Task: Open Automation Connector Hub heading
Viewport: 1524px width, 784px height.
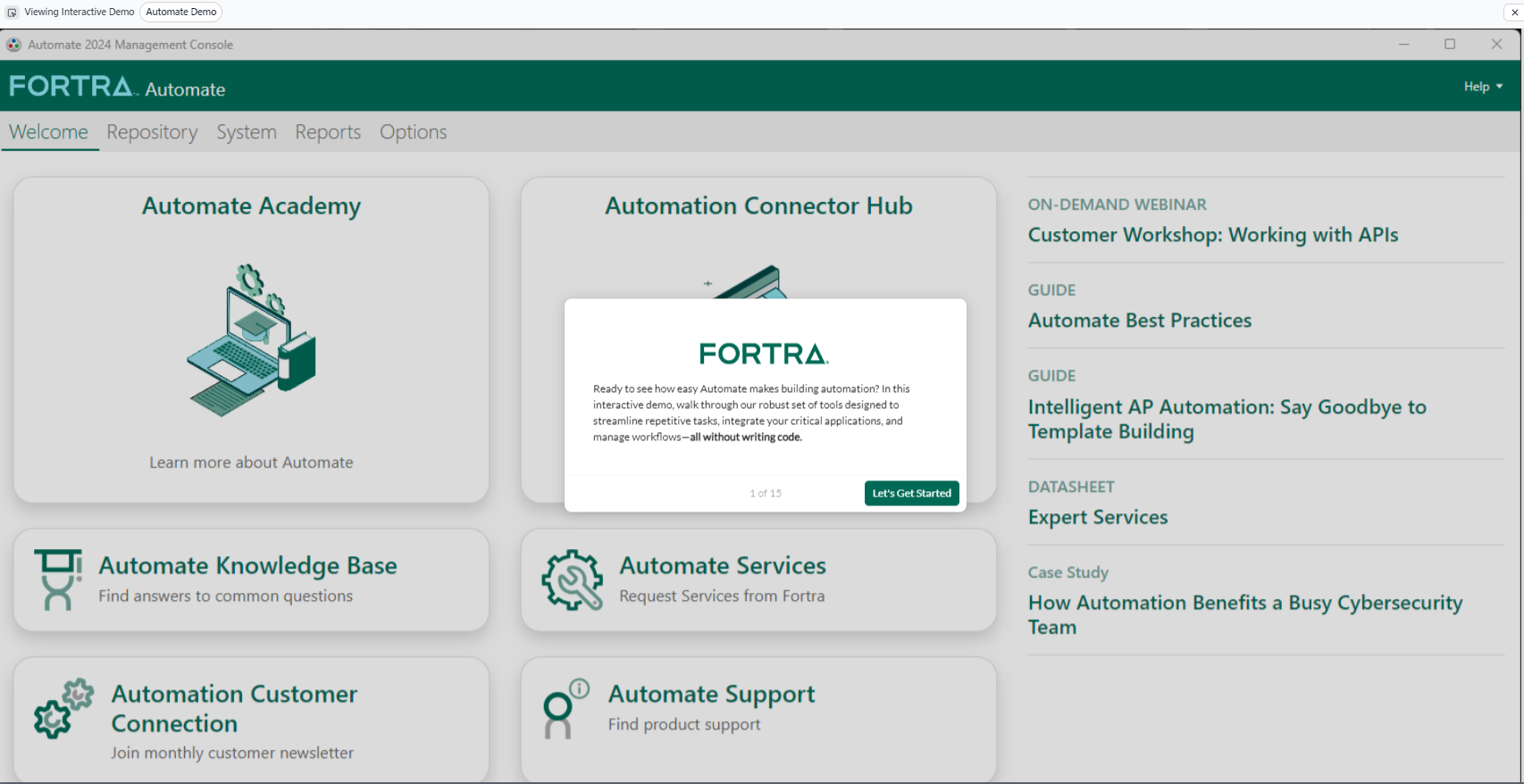Action: point(758,206)
